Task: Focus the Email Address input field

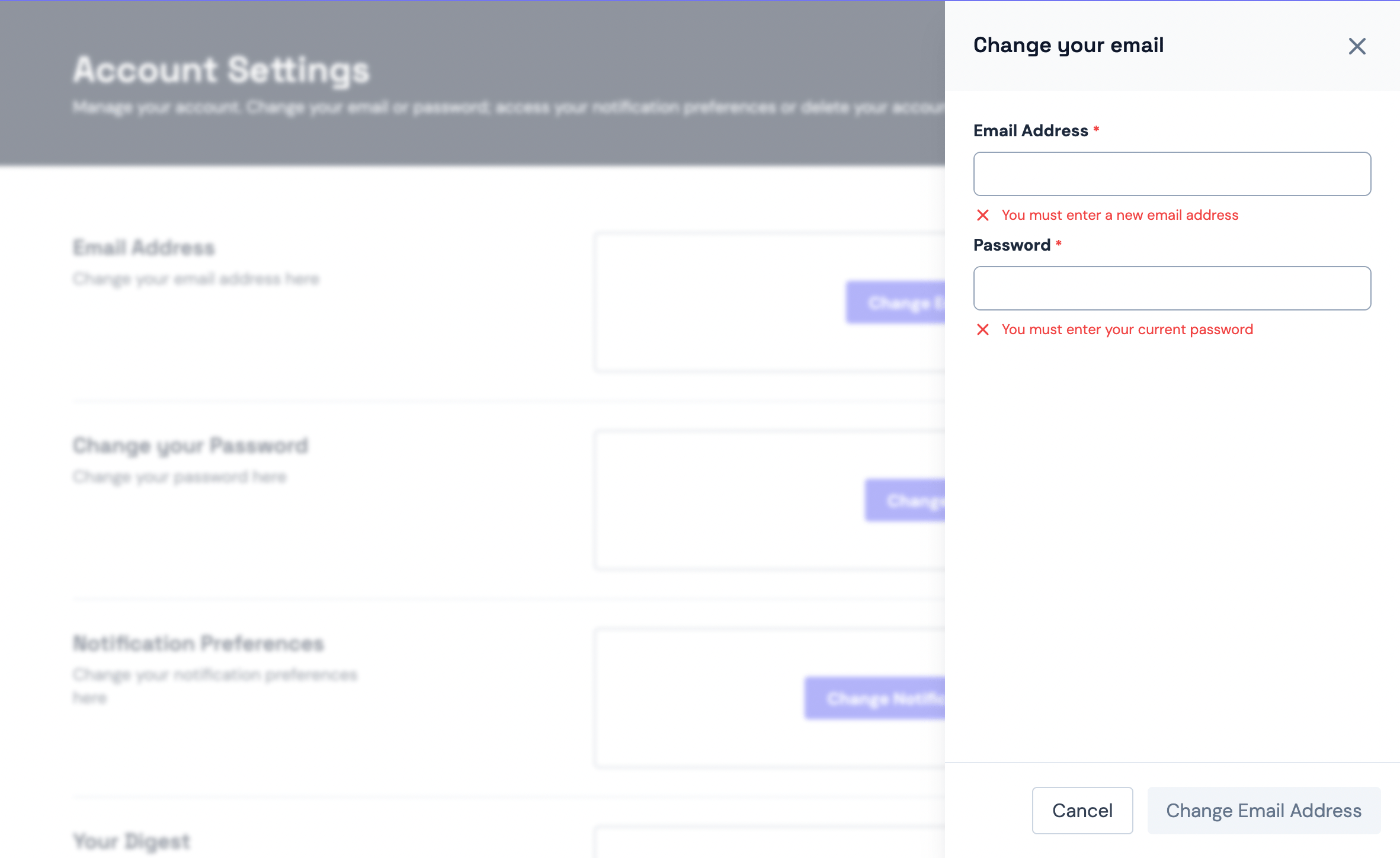Action: coord(1172,174)
